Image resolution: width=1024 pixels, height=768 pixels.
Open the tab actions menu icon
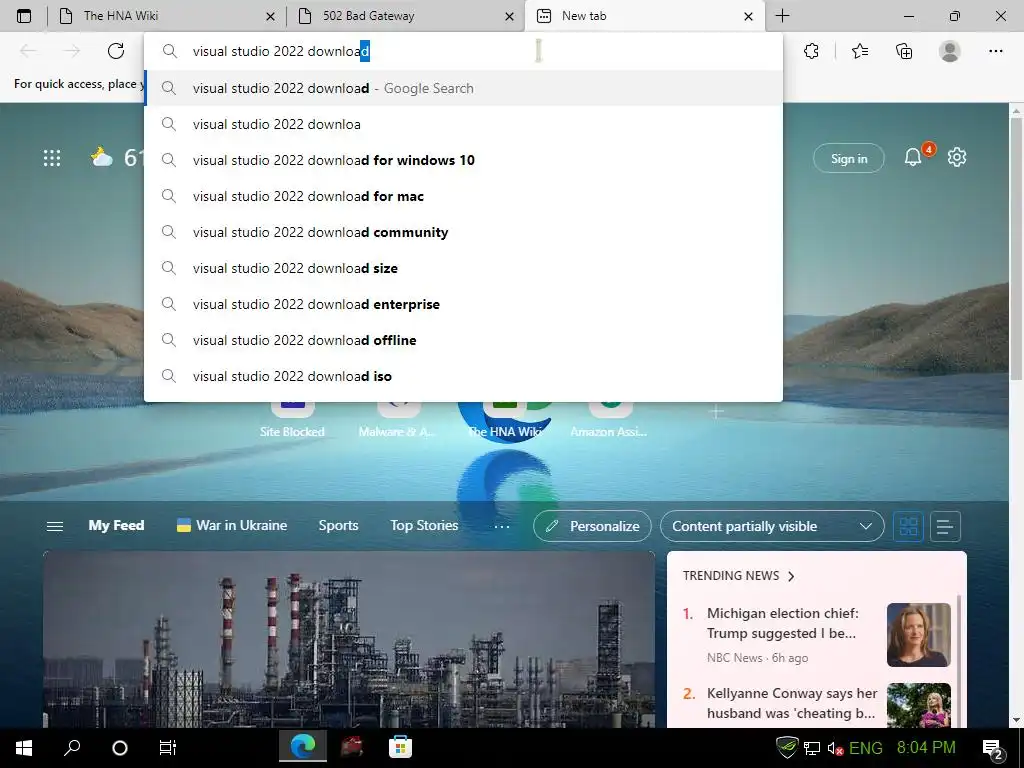pos(24,16)
